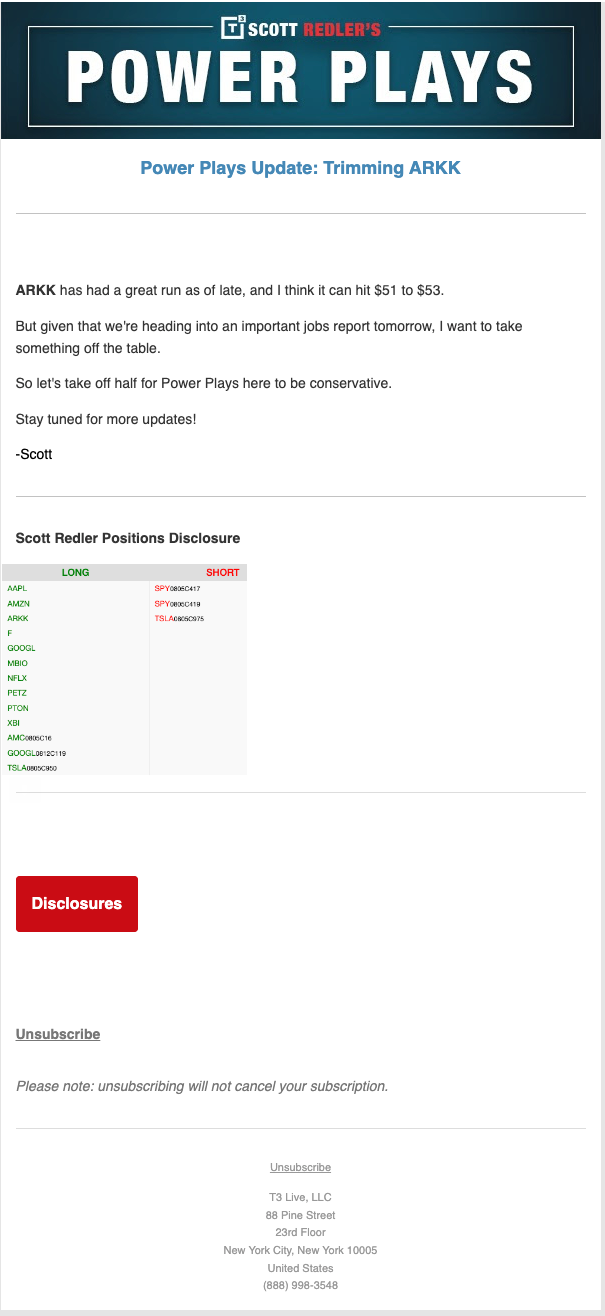Click the AMC 0806C16 long option
The width and height of the screenshot is (605, 1316).
(29, 737)
